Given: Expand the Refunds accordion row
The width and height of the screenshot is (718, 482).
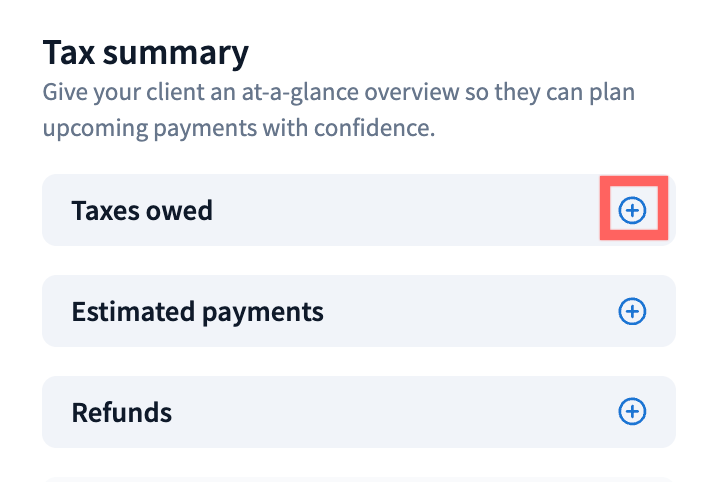Looking at the screenshot, I should (x=632, y=411).
